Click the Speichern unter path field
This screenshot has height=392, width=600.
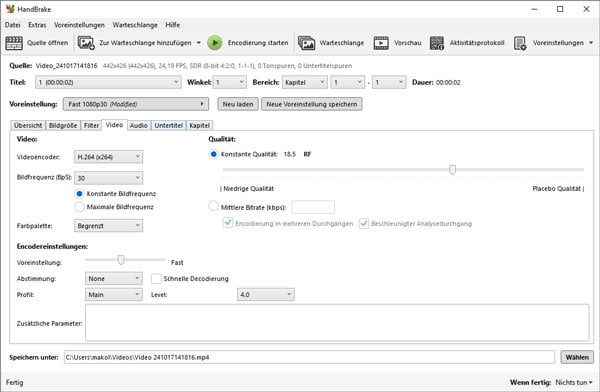click(309, 357)
